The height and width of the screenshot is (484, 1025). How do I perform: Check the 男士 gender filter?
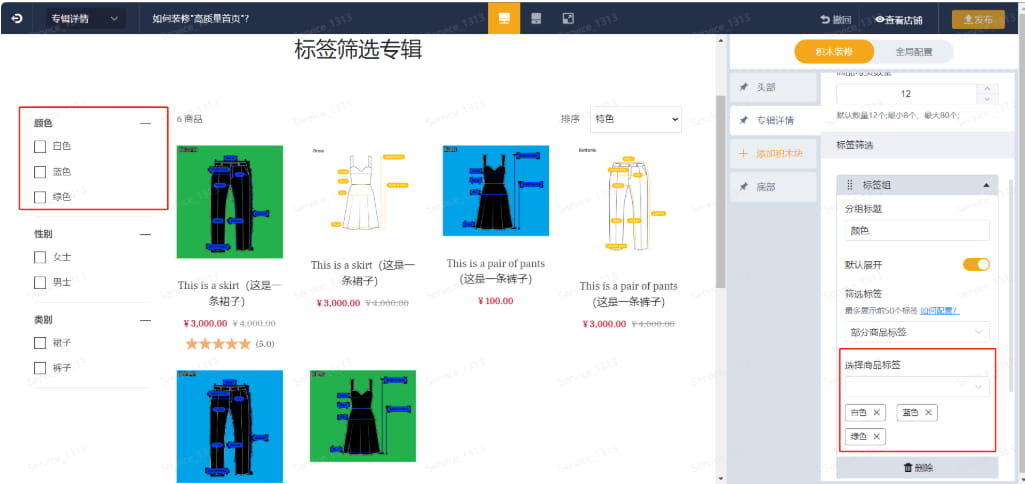(40, 283)
